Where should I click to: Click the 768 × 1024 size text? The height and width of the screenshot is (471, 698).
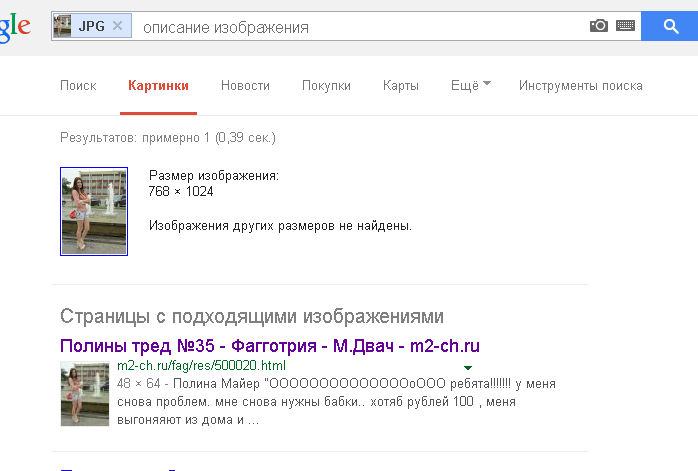click(181, 191)
